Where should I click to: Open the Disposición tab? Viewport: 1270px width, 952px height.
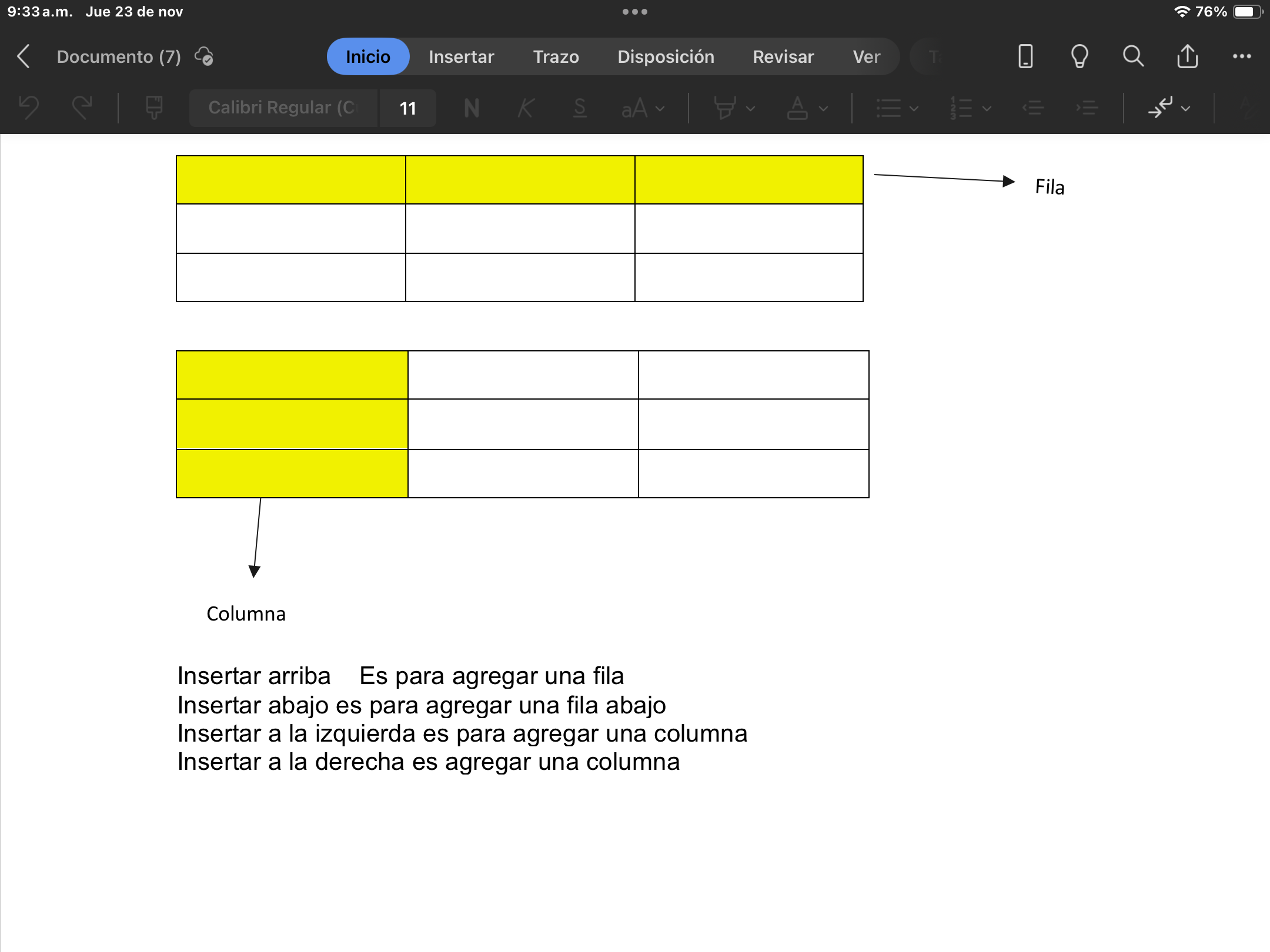tap(666, 56)
